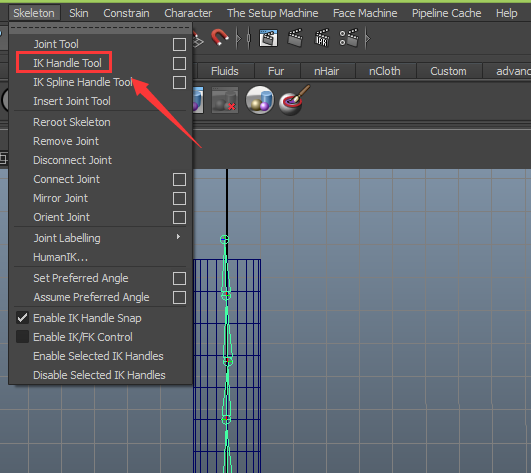Choose Remove Joint

[66, 141]
